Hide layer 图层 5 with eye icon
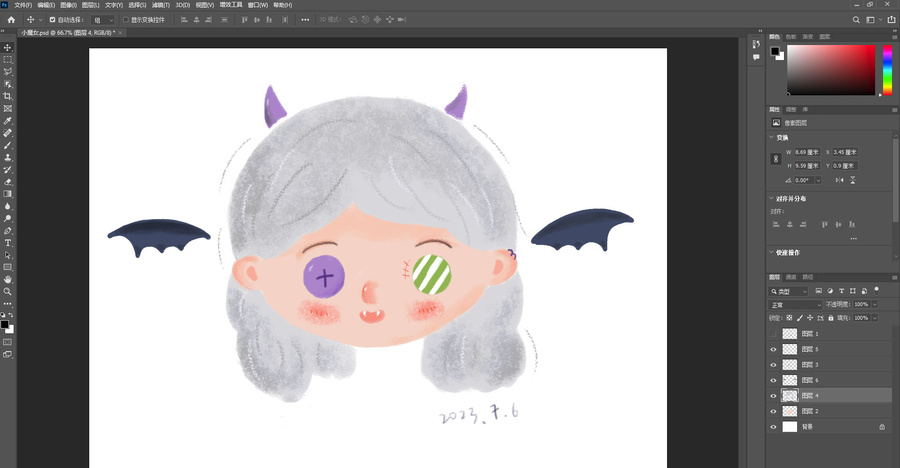 (773, 349)
